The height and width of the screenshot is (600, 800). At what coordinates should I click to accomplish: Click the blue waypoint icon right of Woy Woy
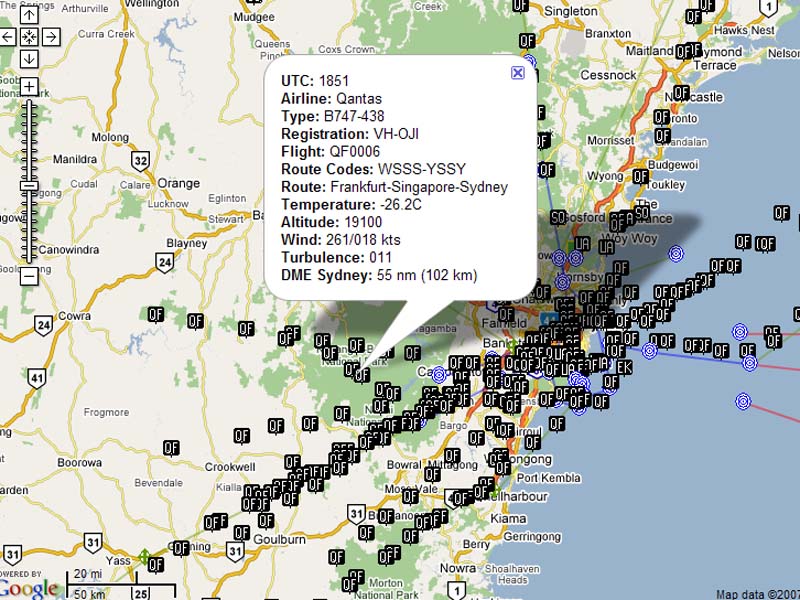click(x=676, y=253)
